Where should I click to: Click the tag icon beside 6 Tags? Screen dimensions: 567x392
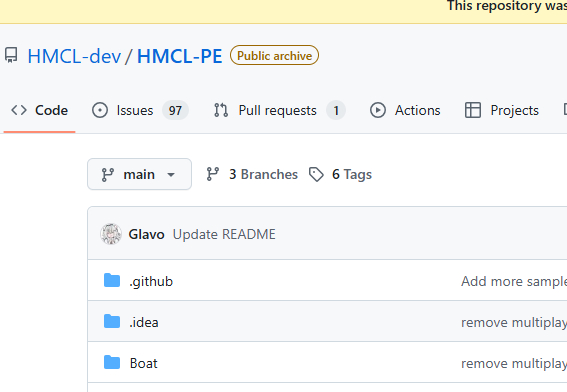(316, 174)
